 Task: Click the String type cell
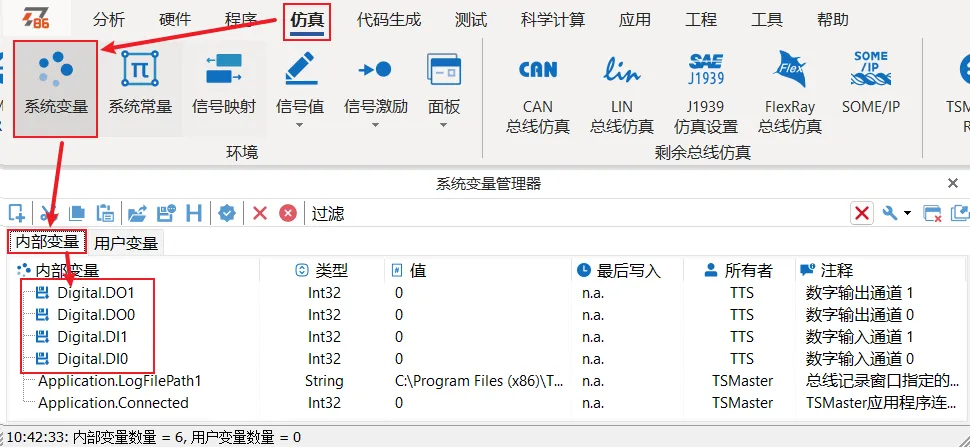pos(324,381)
